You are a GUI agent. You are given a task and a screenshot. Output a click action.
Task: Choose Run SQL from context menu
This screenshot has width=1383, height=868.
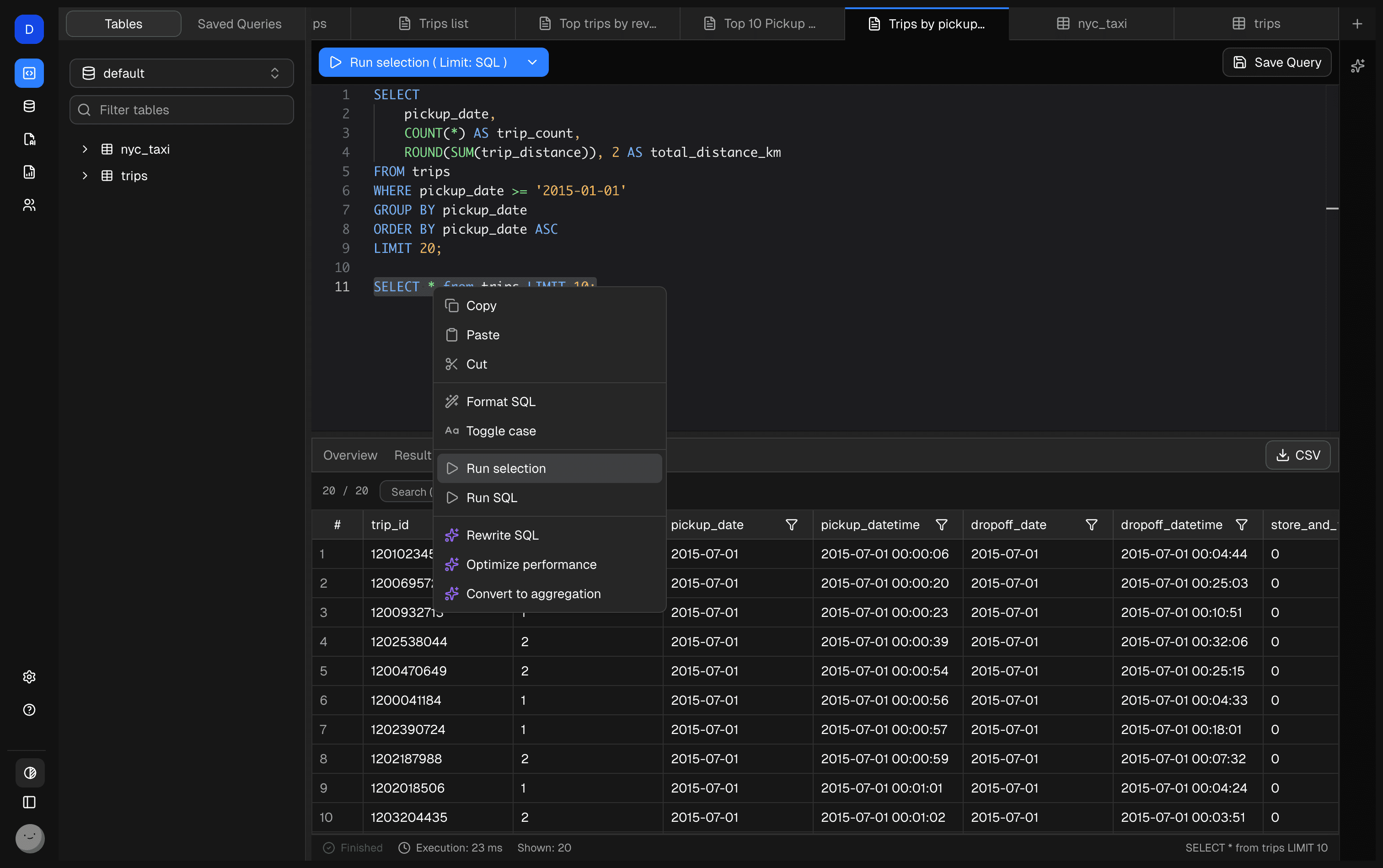coord(549,498)
